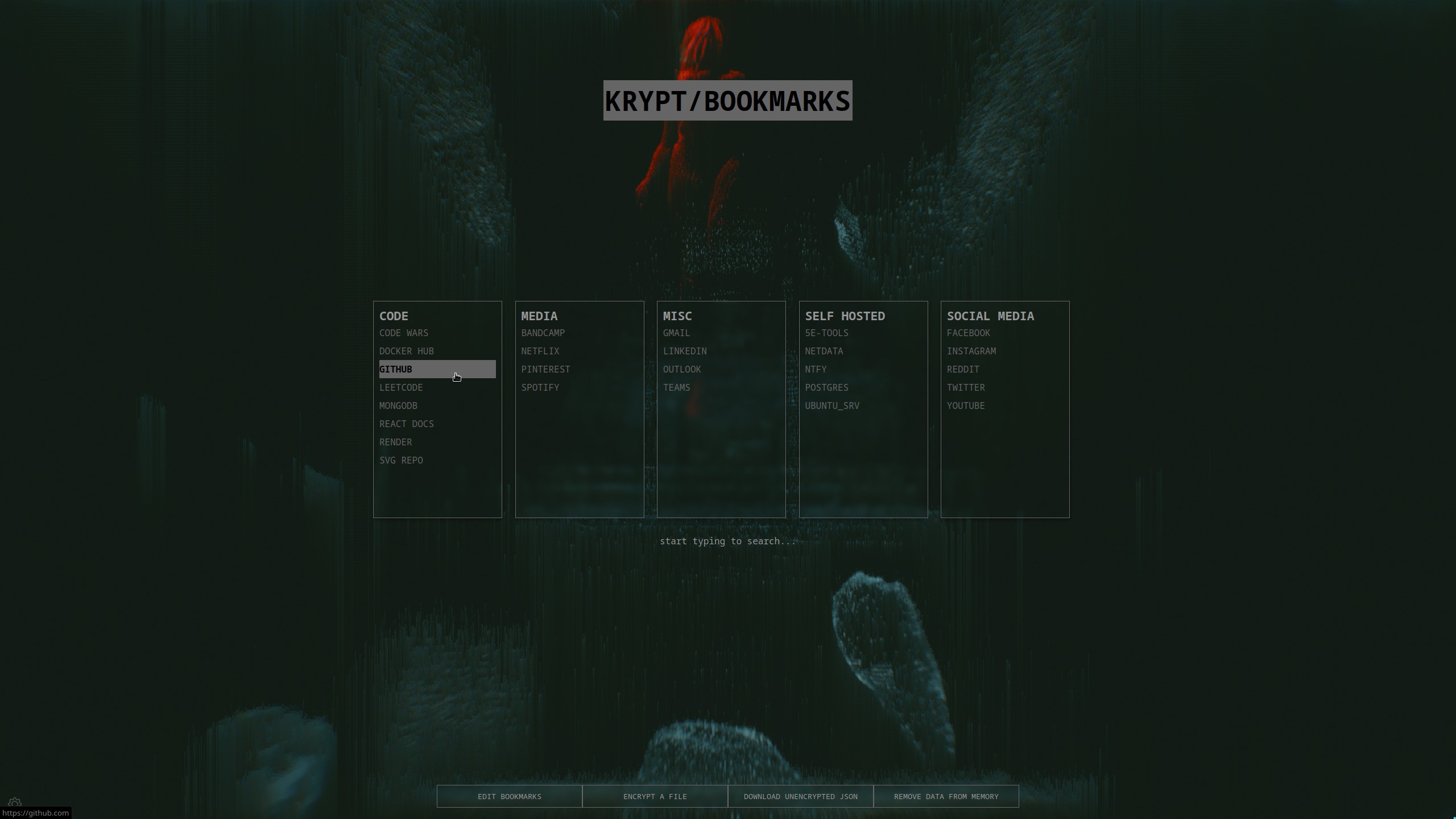Open the Postgres self-hosted link
This screenshot has height=819, width=1456.
point(826,387)
